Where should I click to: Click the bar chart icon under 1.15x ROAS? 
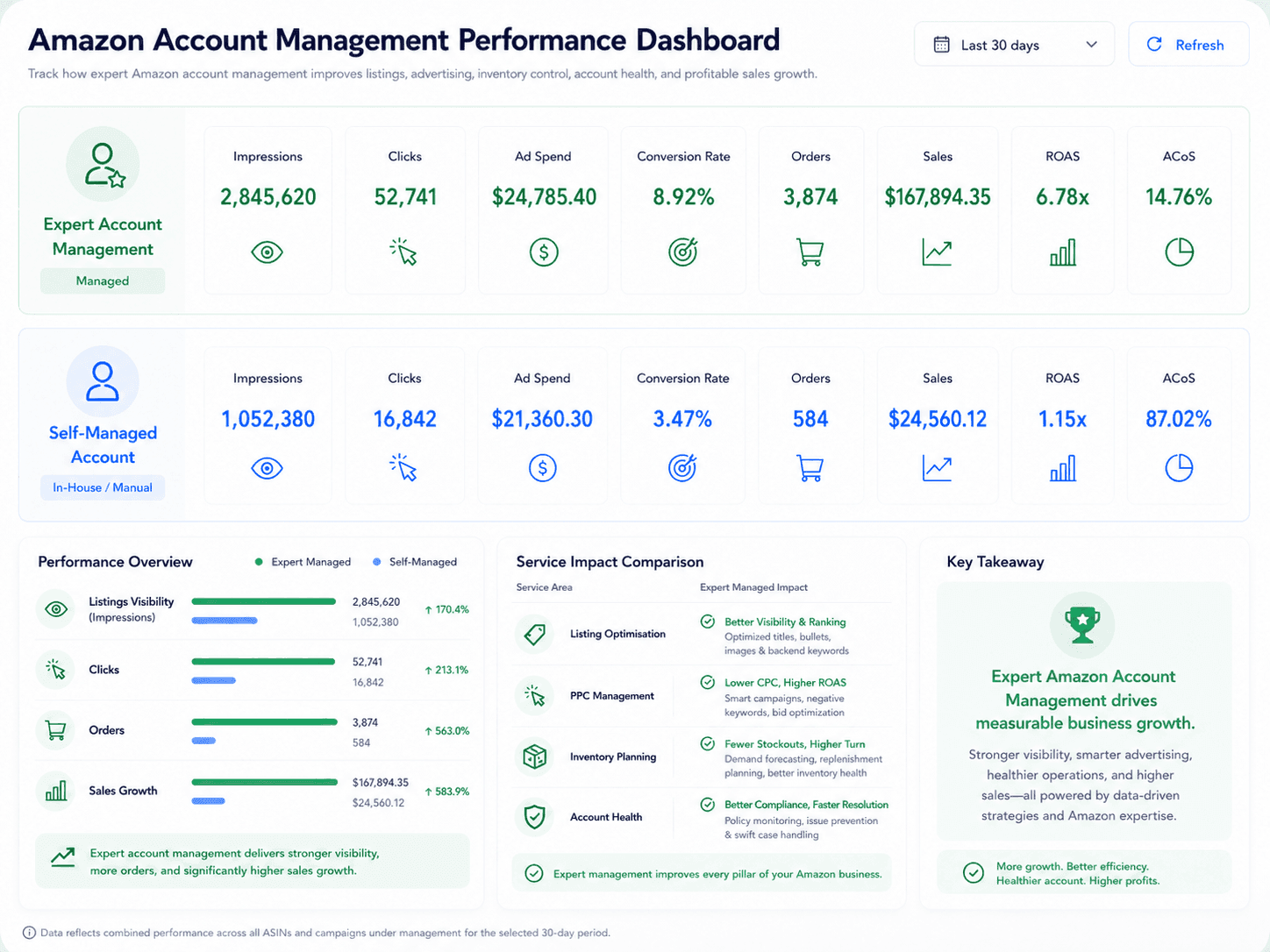1063,468
